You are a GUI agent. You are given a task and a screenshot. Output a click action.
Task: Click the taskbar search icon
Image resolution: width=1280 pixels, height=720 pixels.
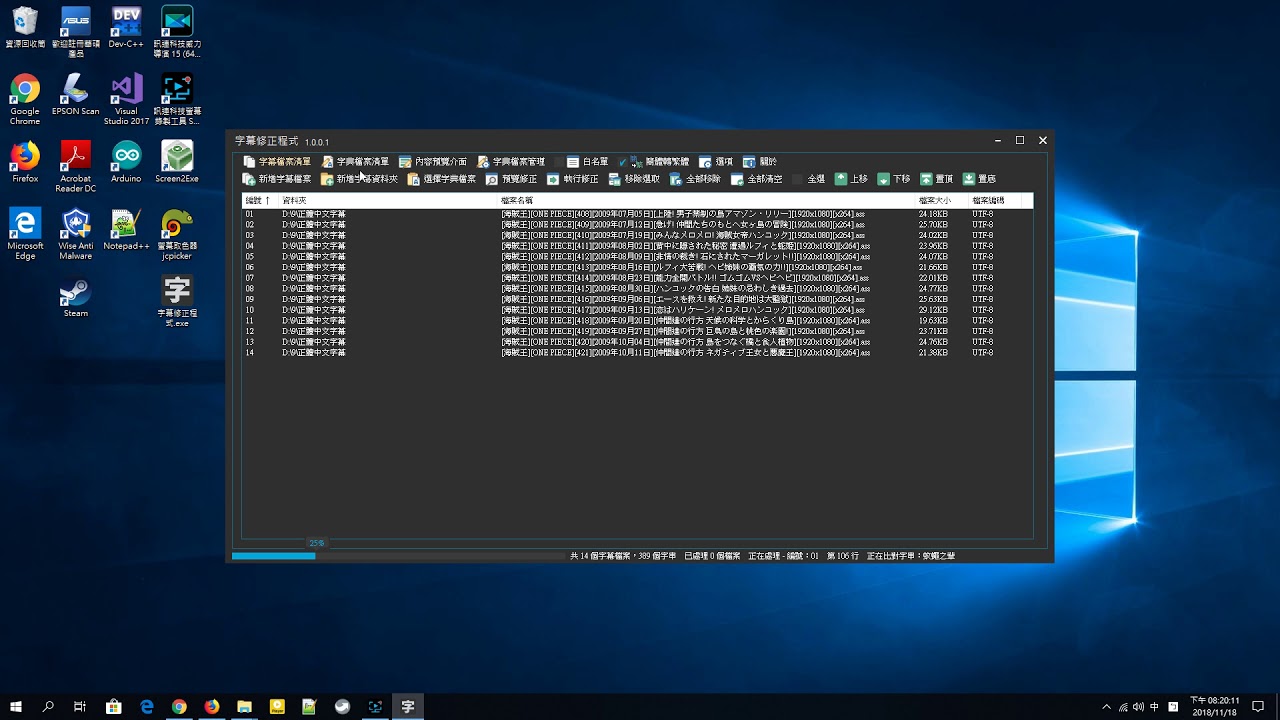pos(48,707)
